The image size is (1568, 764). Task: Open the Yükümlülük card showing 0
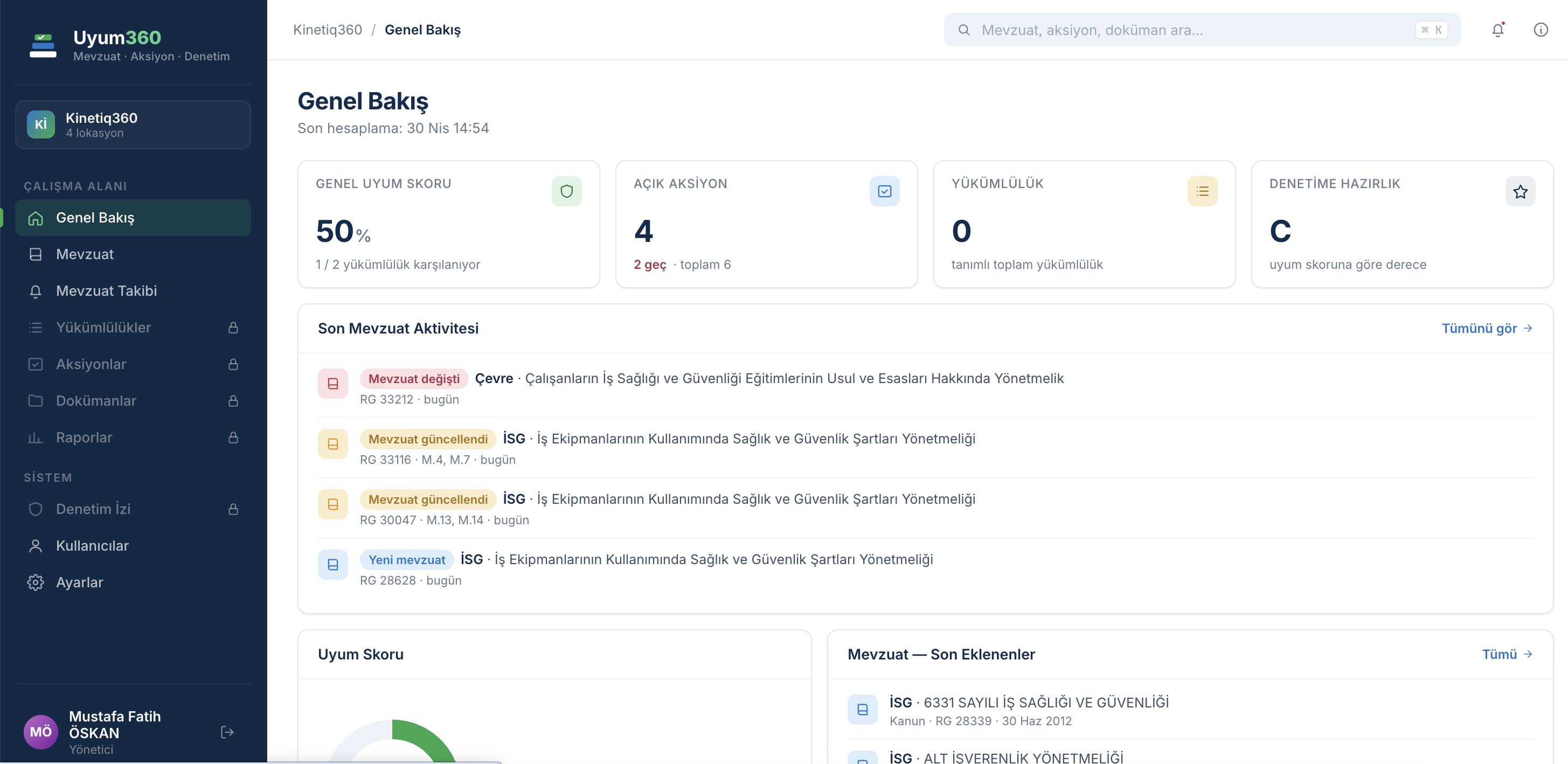pyautogui.click(x=1084, y=224)
